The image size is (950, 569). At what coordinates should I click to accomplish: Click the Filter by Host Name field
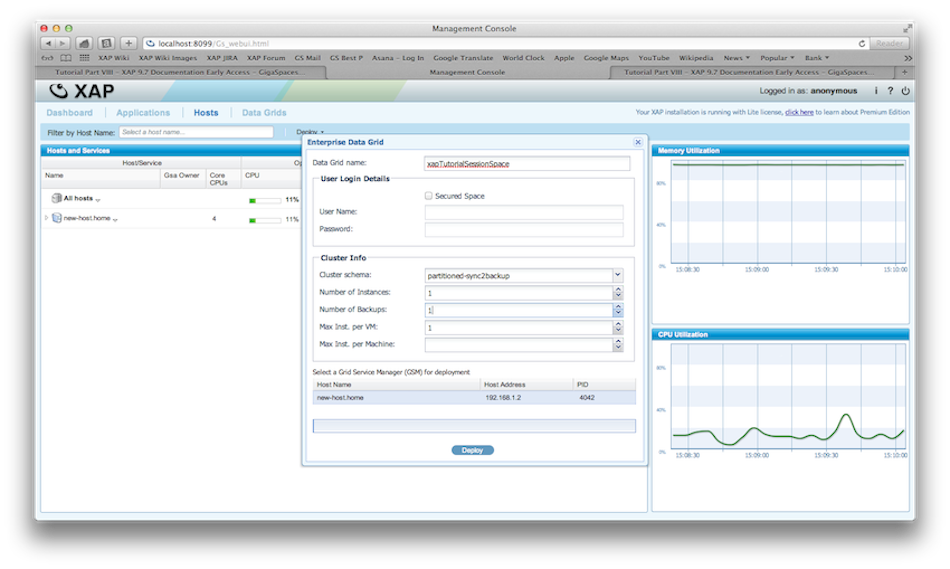(x=196, y=132)
